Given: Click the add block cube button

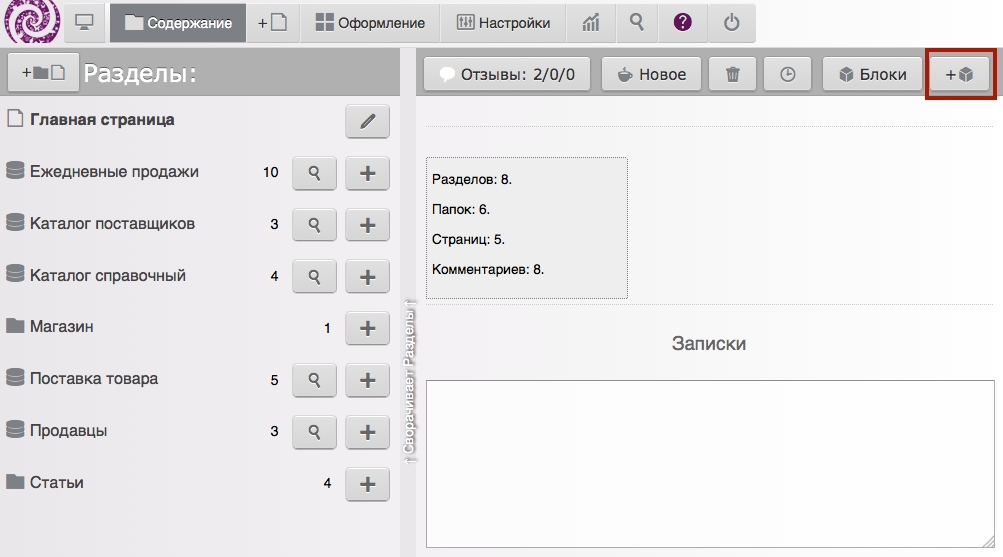Looking at the screenshot, I should [960, 74].
